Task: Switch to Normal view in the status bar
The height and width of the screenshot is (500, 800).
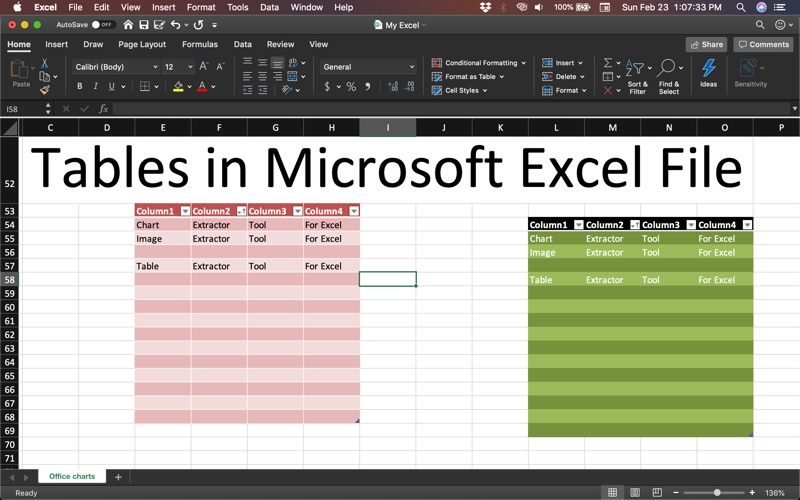Action: click(x=612, y=492)
